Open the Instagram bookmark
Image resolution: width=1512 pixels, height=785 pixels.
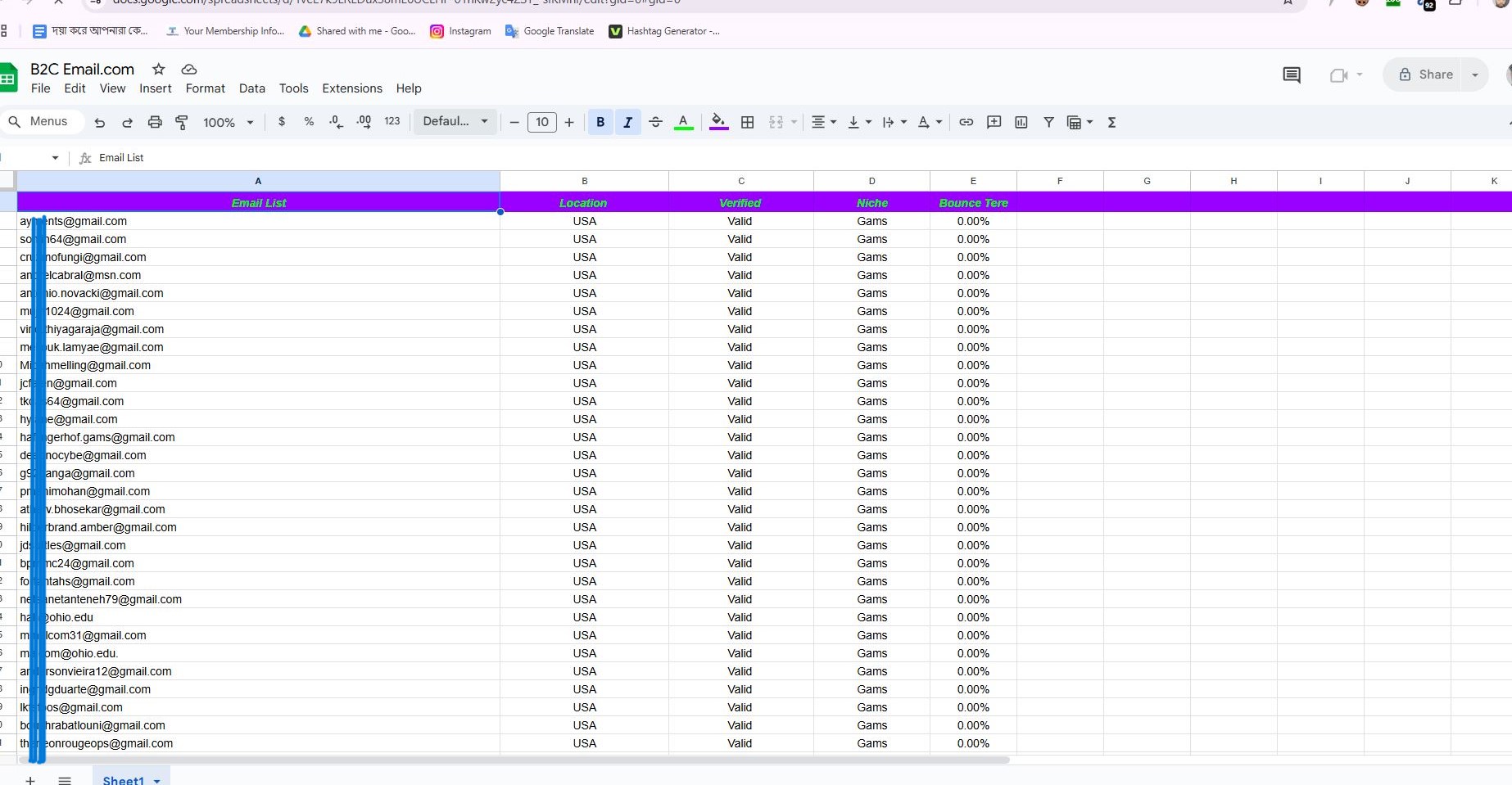click(x=460, y=31)
